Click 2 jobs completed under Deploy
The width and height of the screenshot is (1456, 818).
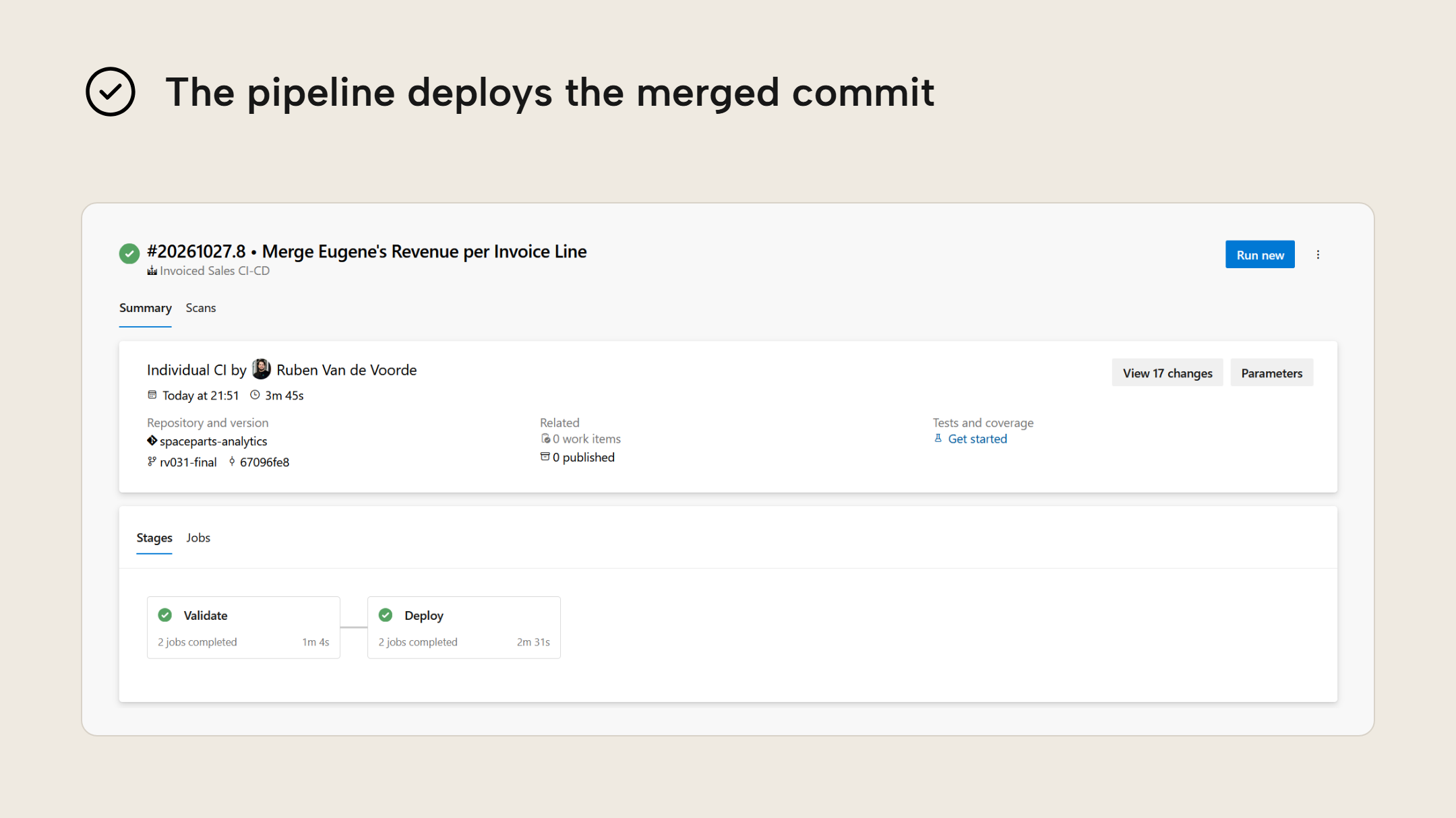[418, 642]
